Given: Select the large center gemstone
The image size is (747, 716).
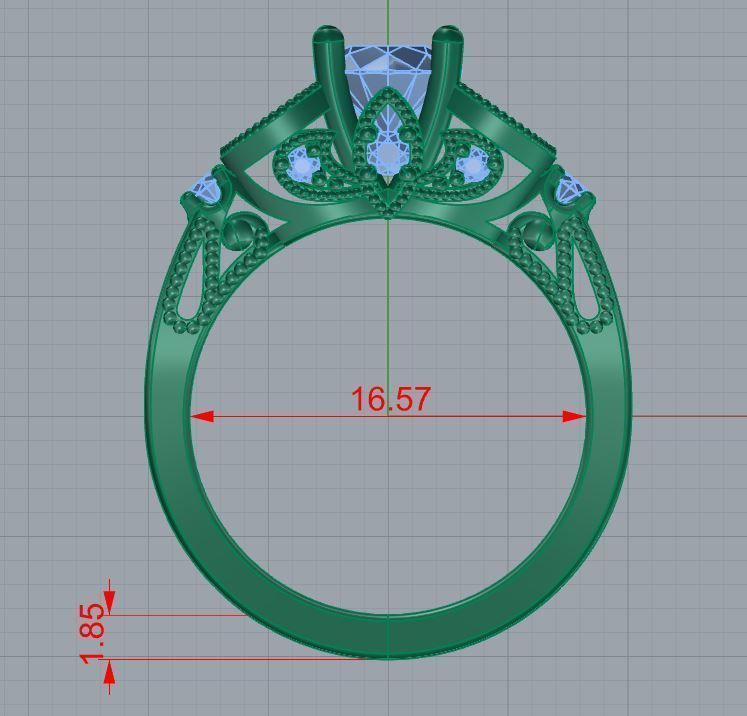Looking at the screenshot, I should (x=388, y=79).
